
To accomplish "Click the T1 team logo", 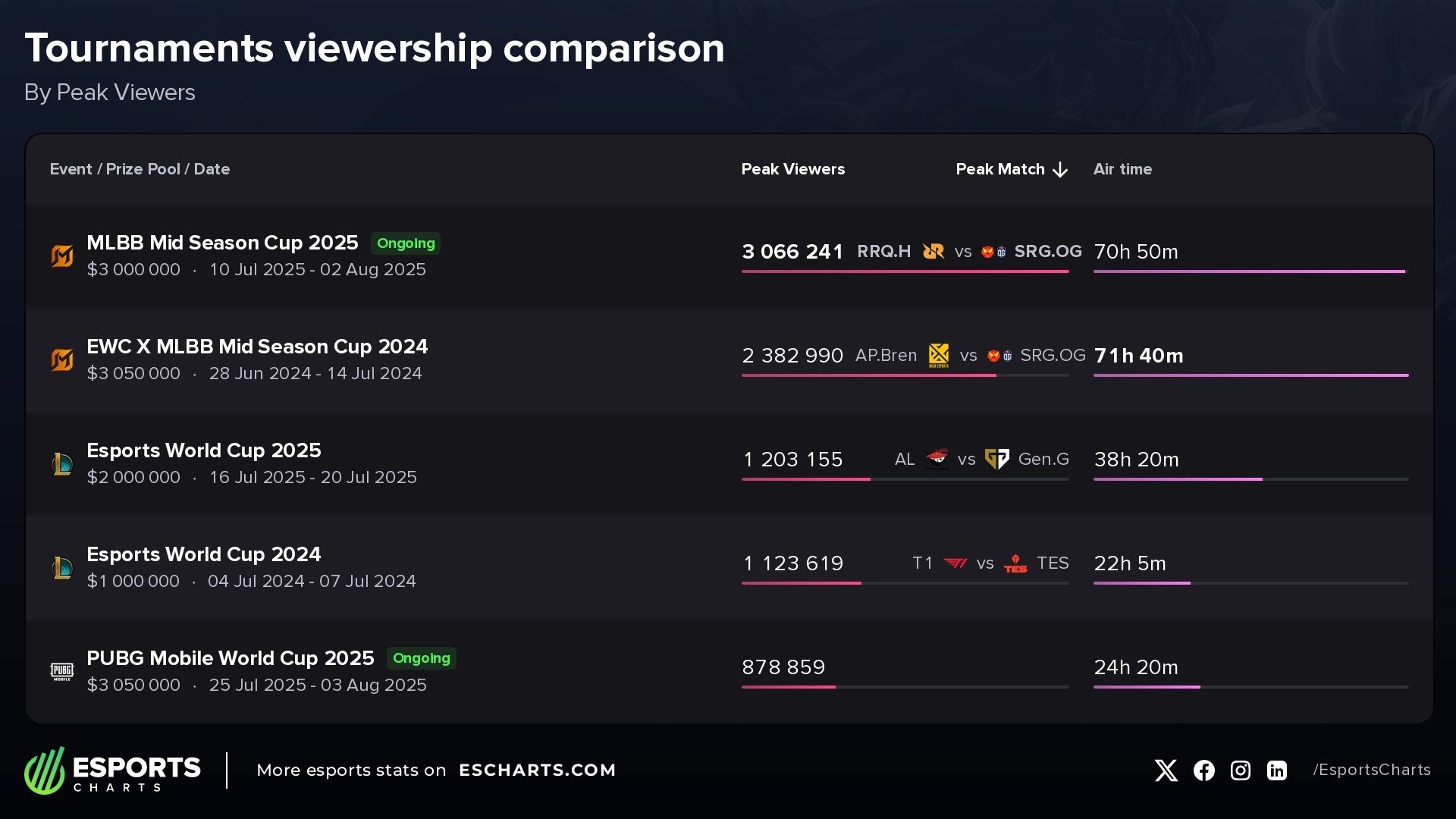I will [955, 563].
